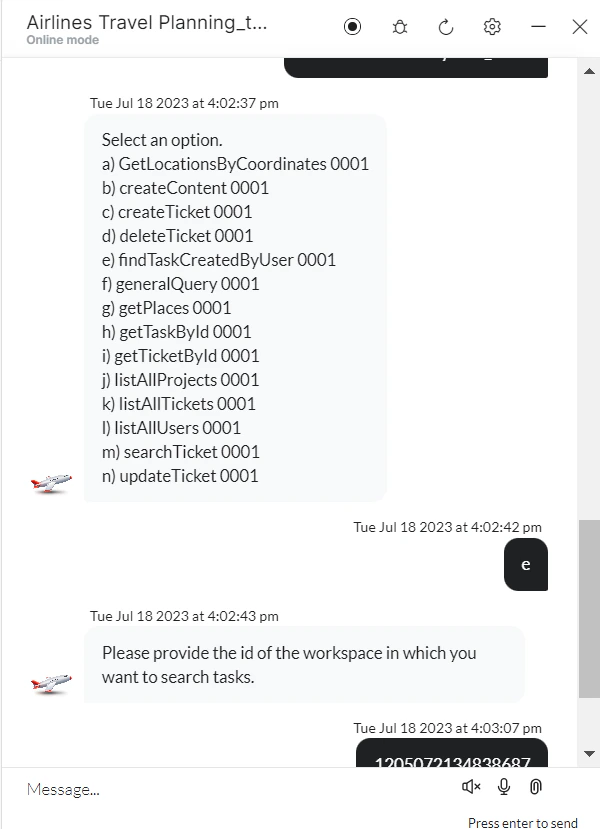Mute chat sounds via speaker icon
The width and height of the screenshot is (600, 829).
point(470,787)
